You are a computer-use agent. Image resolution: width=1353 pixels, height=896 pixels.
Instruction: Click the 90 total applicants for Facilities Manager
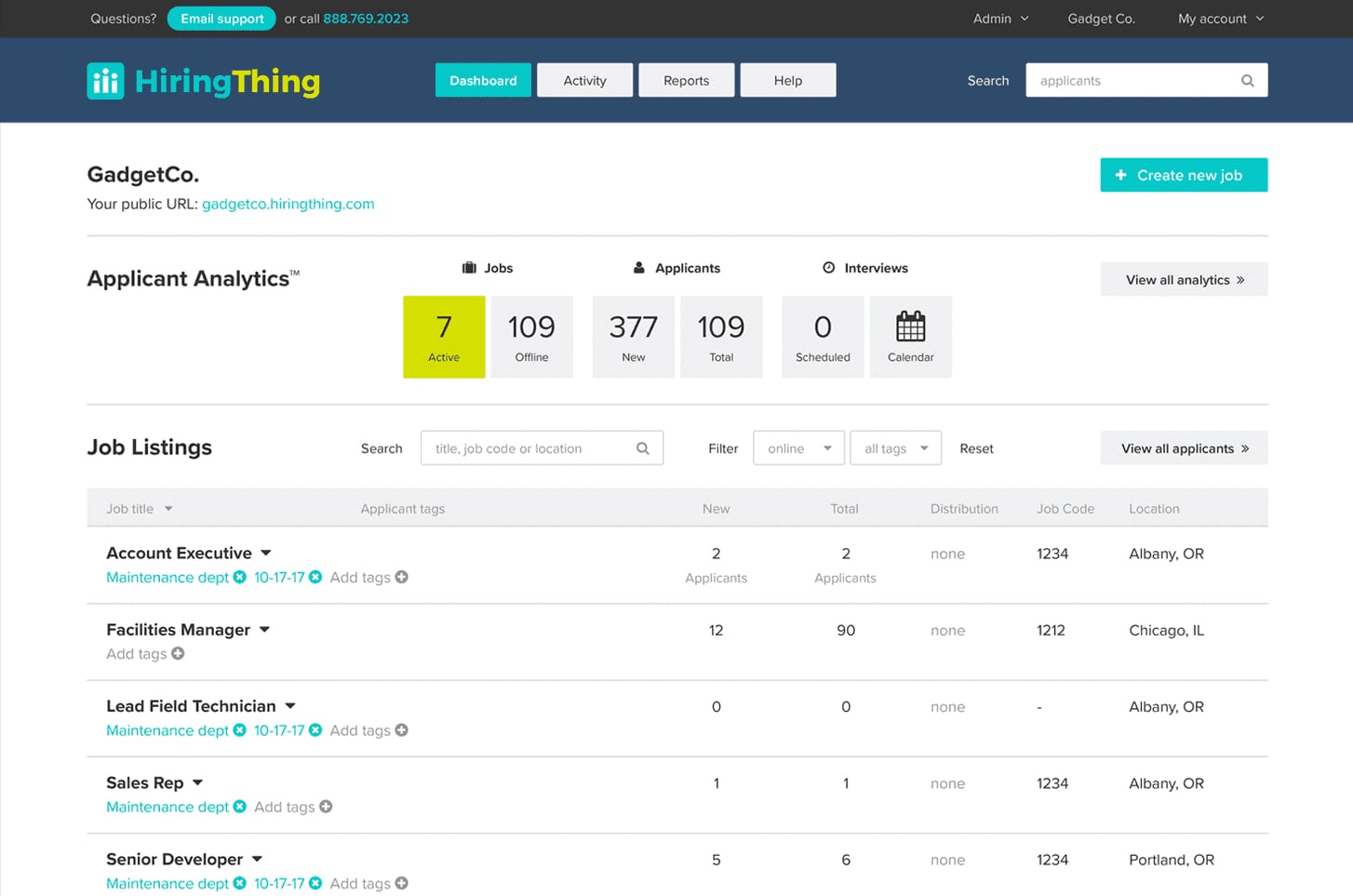845,630
